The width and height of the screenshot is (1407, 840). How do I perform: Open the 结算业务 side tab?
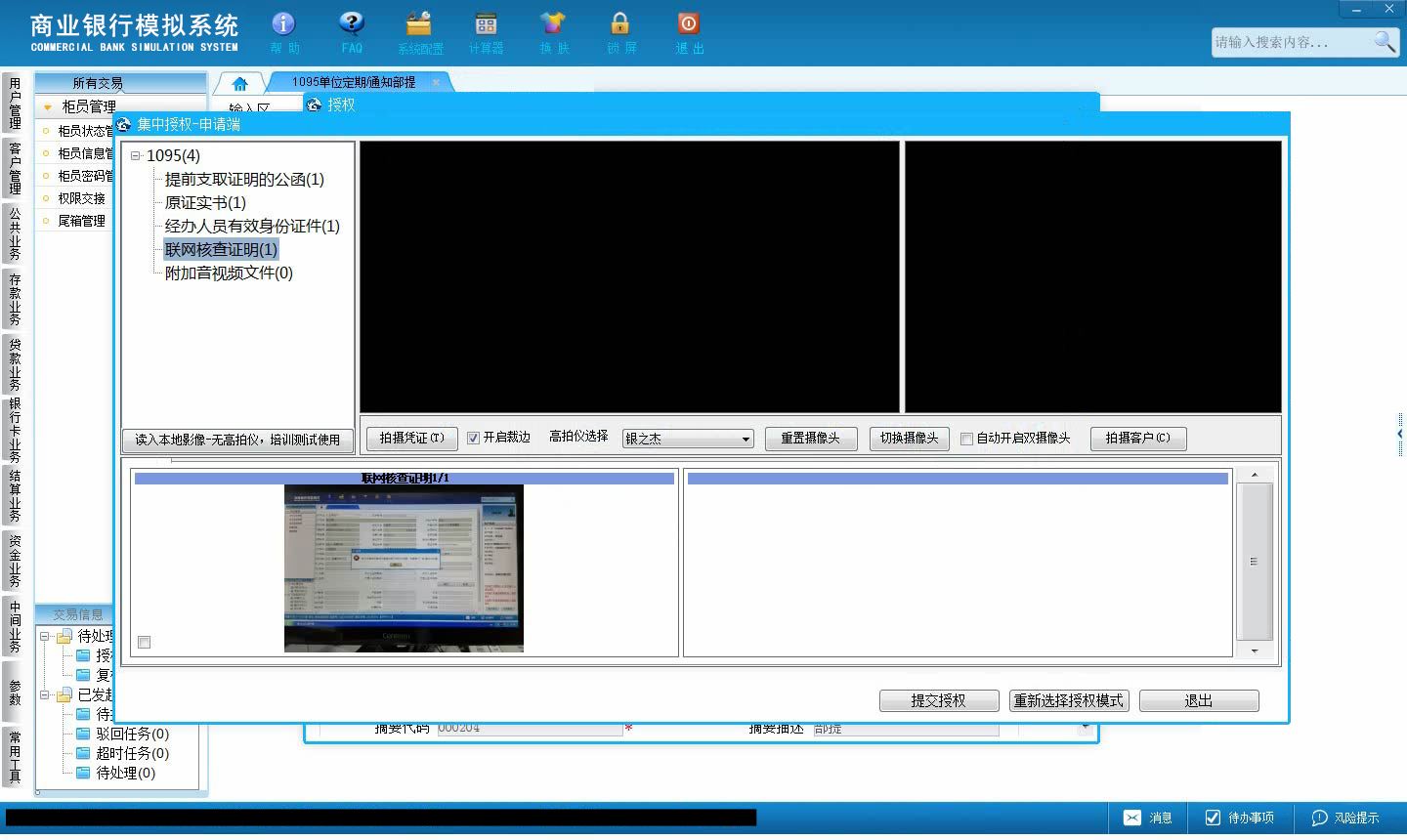coord(14,495)
